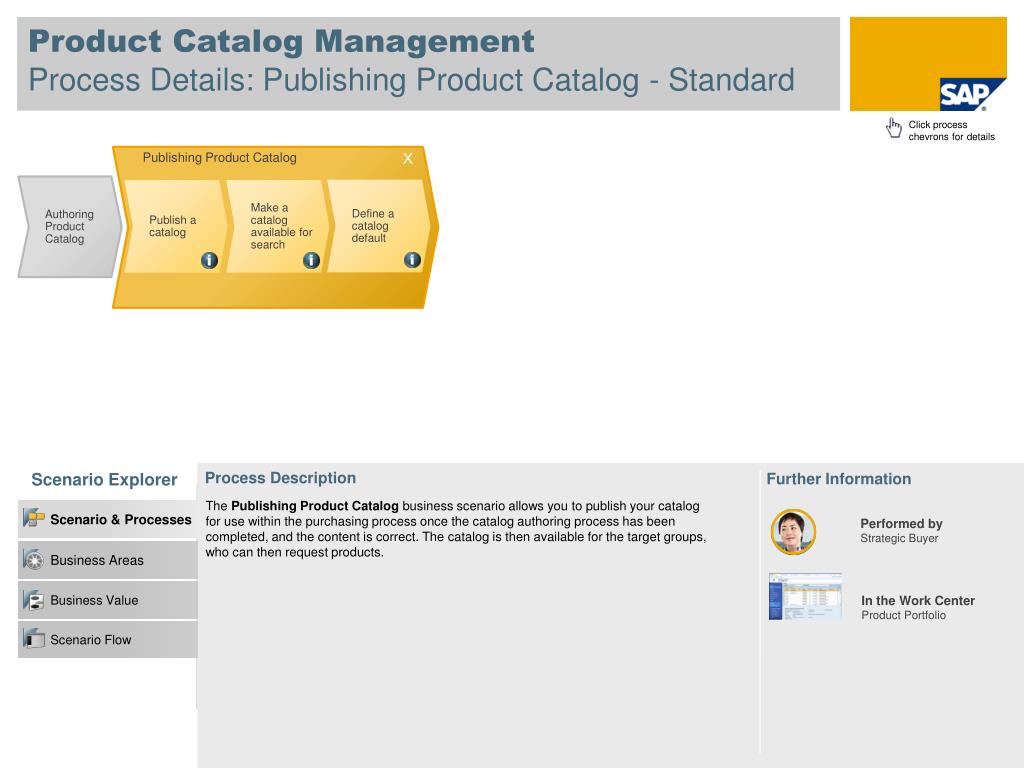Click the Process Description heading
Image resolution: width=1024 pixels, height=768 pixels.
(281, 478)
